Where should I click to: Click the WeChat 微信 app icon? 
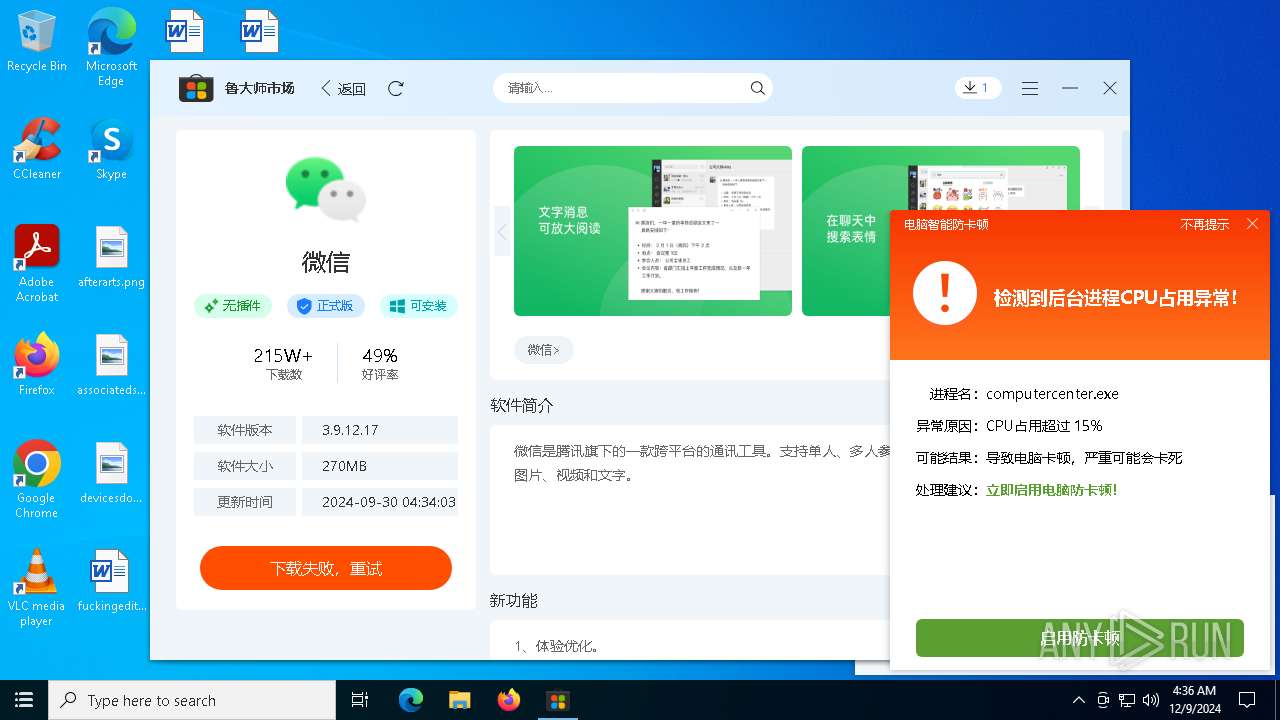pyautogui.click(x=326, y=189)
